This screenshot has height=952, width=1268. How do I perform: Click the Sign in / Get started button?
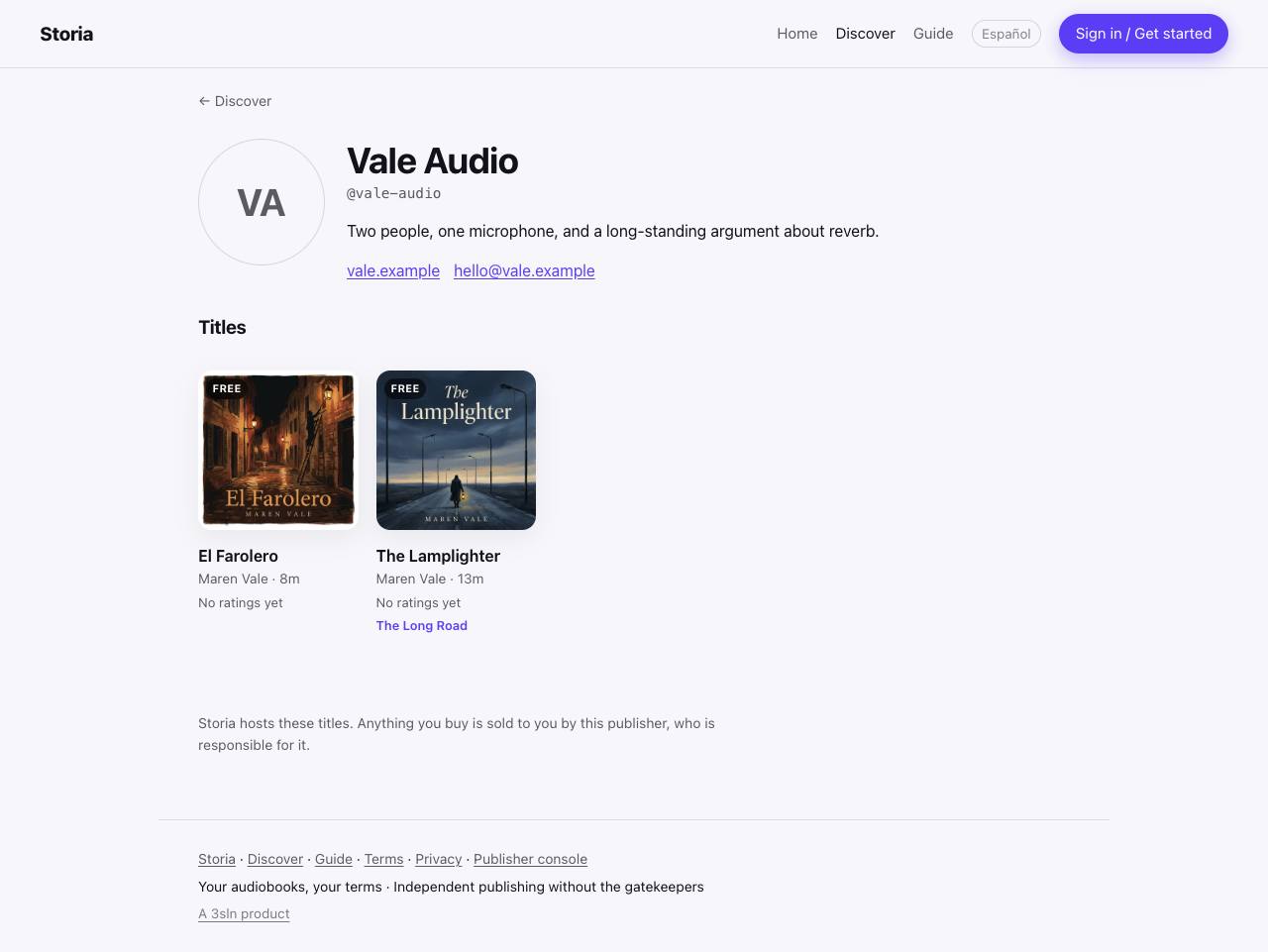(x=1143, y=34)
